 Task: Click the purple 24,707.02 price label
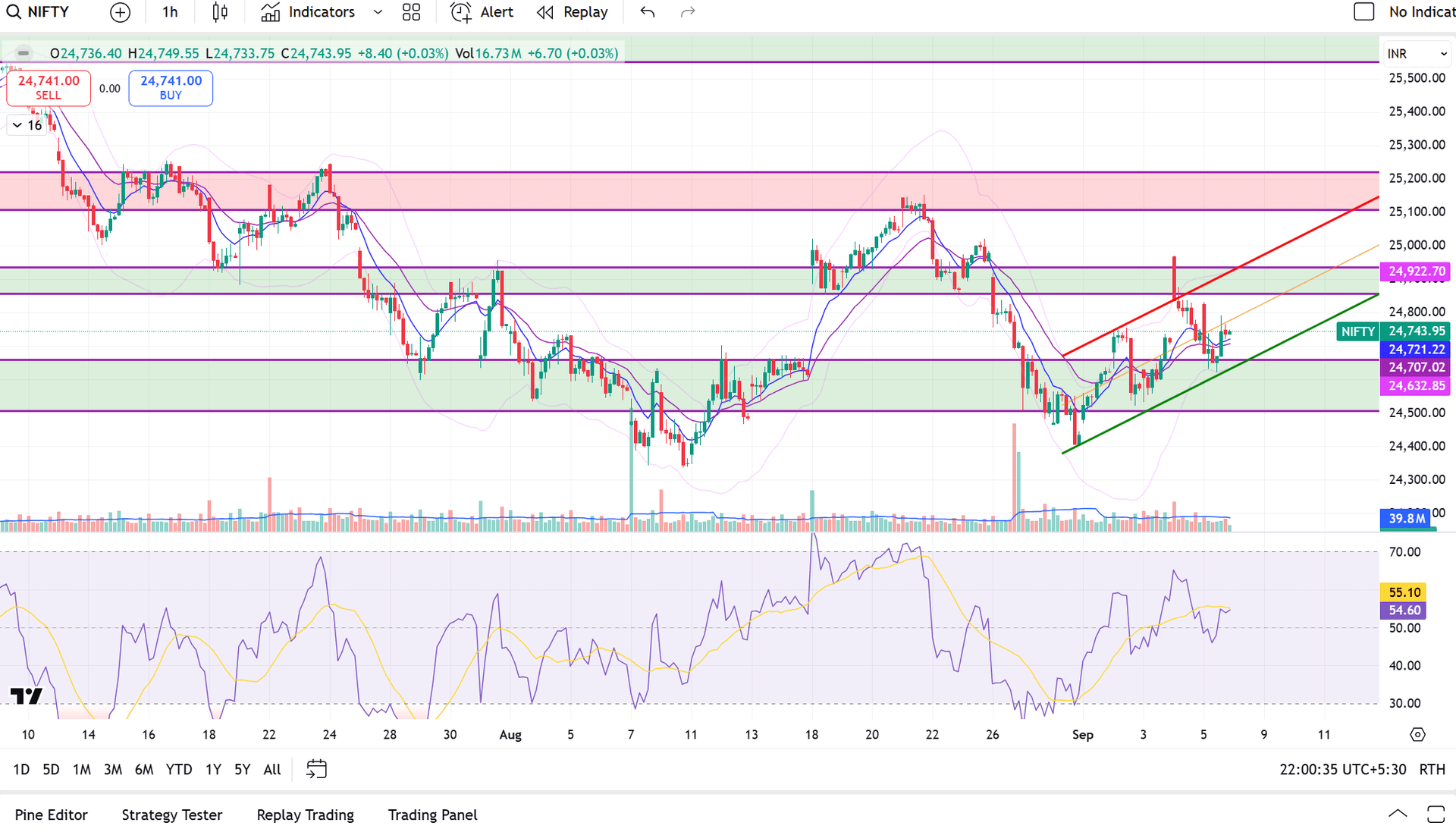1417,368
